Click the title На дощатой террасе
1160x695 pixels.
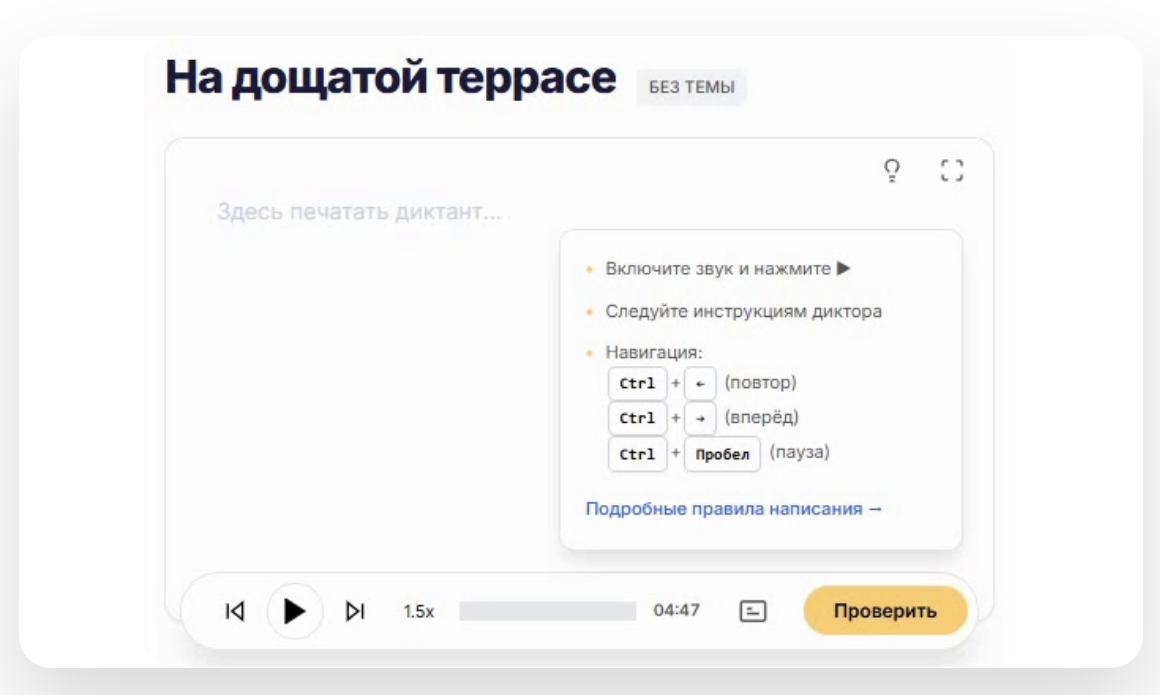click(x=390, y=78)
